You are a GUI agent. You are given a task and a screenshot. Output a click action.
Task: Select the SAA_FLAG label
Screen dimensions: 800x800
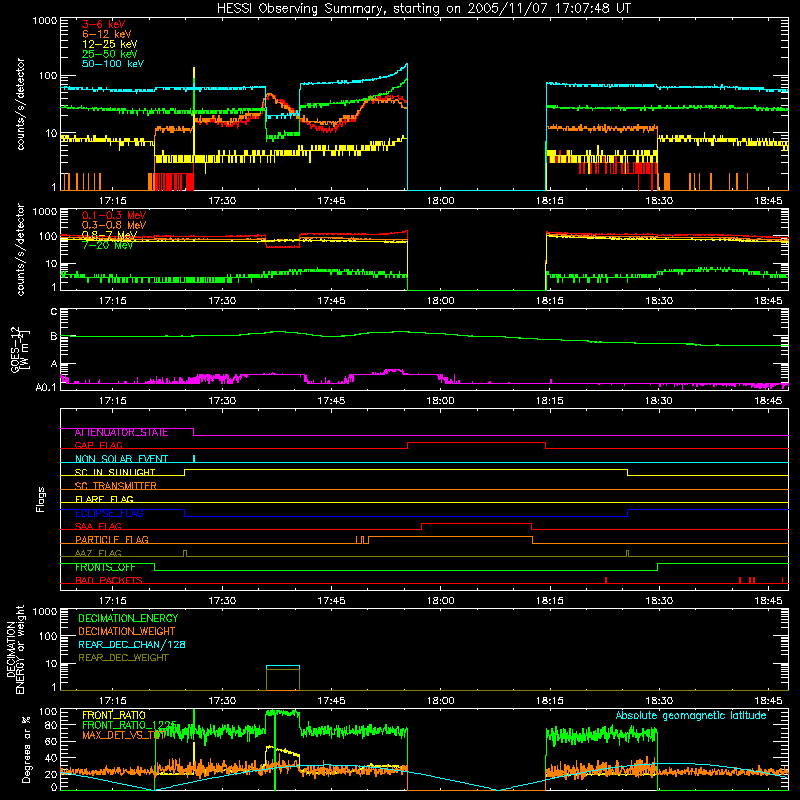(x=98, y=526)
